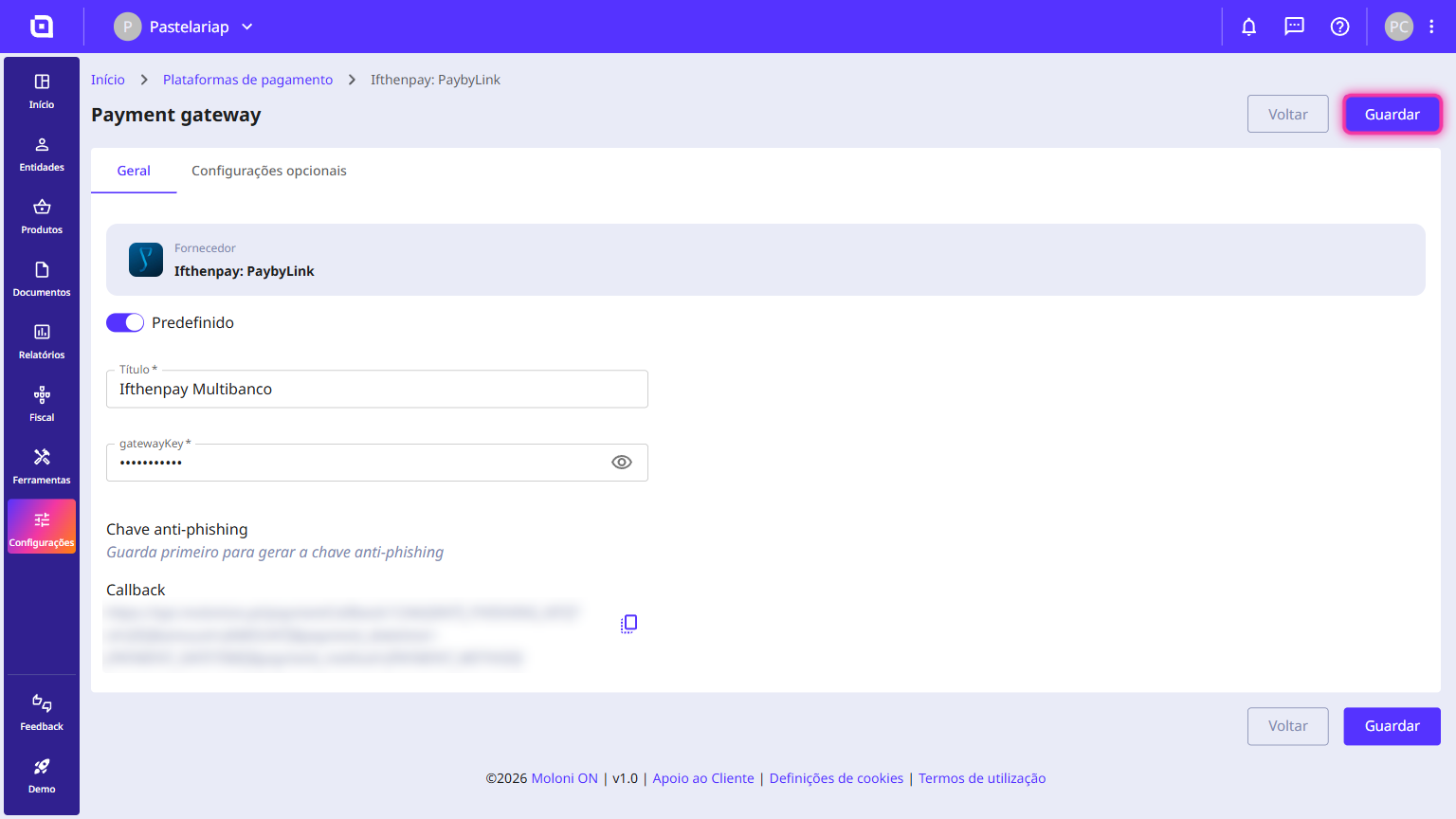Viewport: 1456px width, 819px height.
Task: Open Feedback in sidebar
Action: point(42,713)
